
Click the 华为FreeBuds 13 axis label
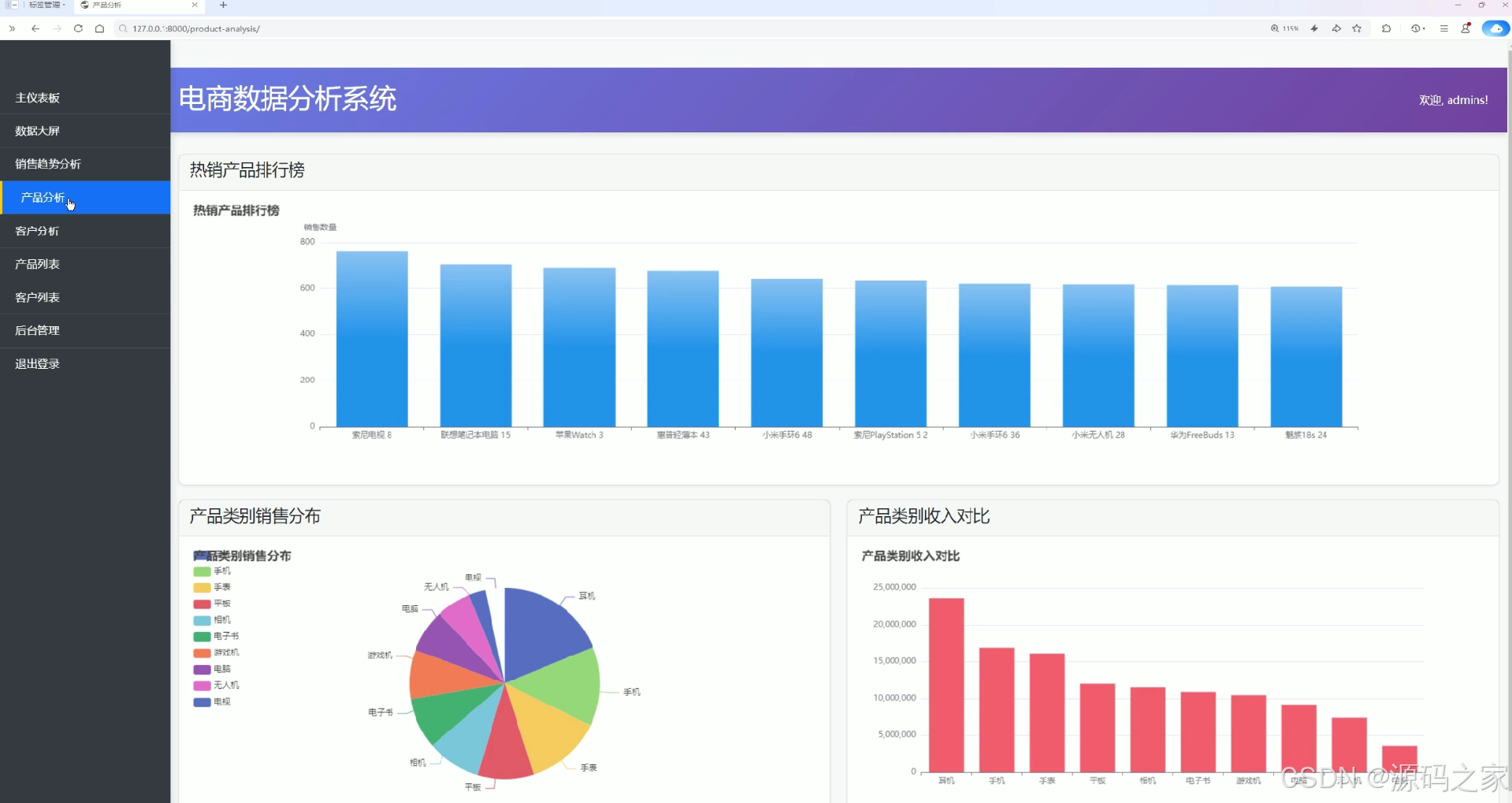coord(1202,435)
